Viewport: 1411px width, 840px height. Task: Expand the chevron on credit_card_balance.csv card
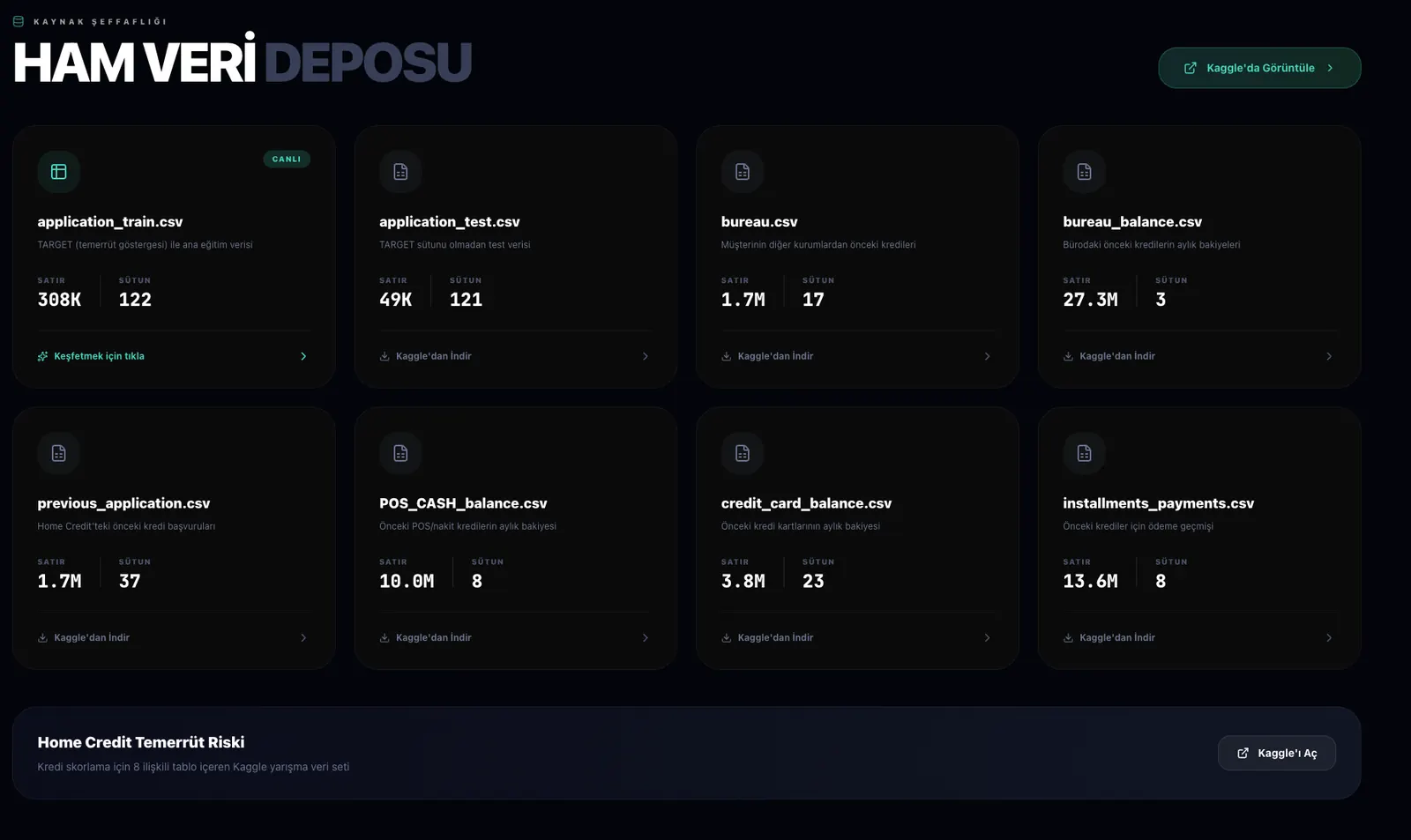986,637
